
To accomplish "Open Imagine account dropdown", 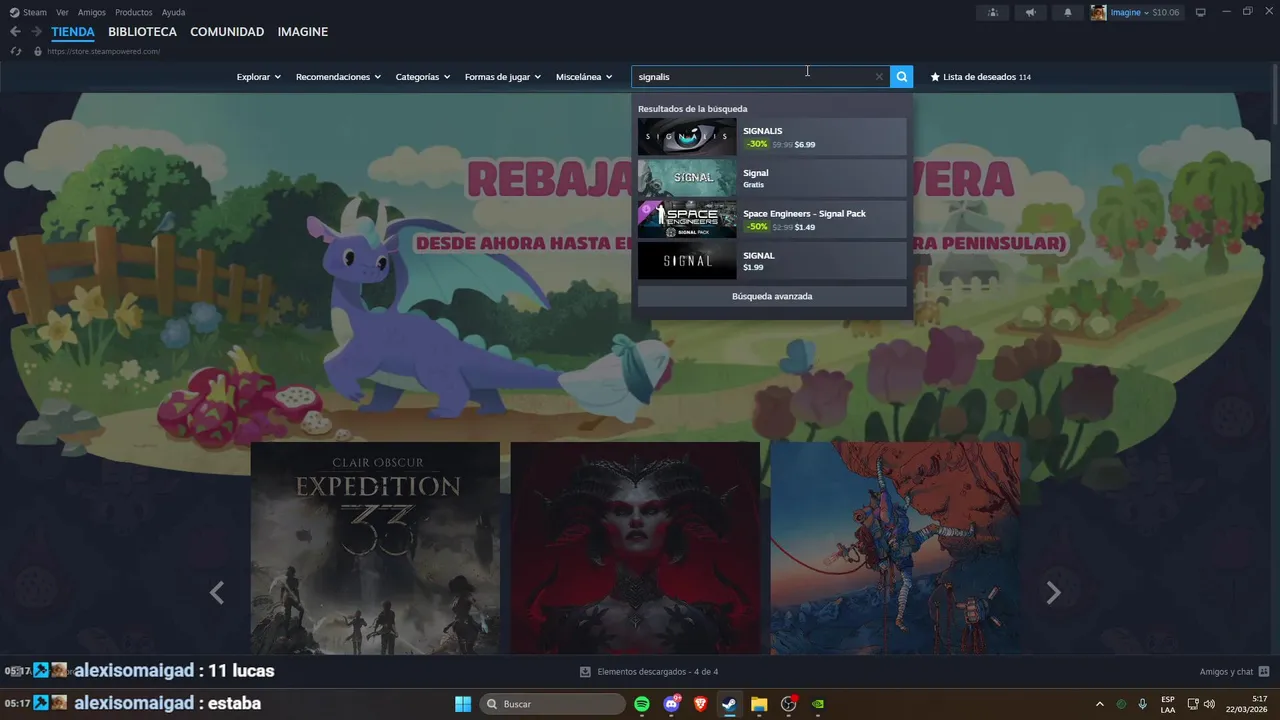I will coord(1129,12).
